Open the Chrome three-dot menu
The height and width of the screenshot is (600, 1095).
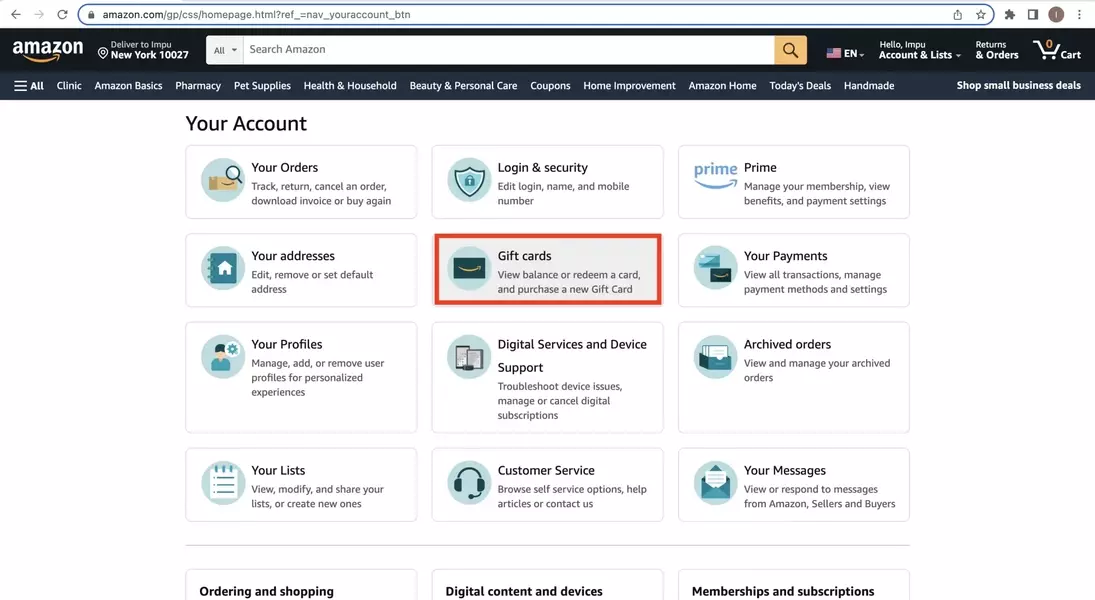[1079, 14]
